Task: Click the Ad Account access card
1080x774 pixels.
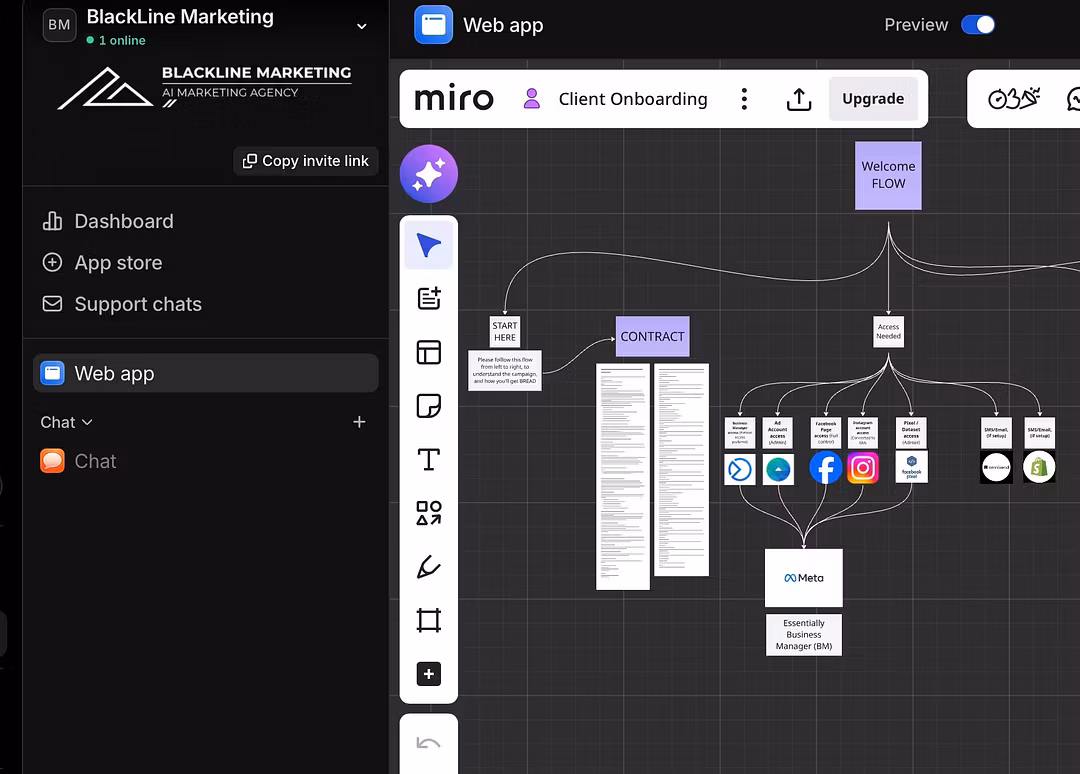Action: tap(778, 433)
